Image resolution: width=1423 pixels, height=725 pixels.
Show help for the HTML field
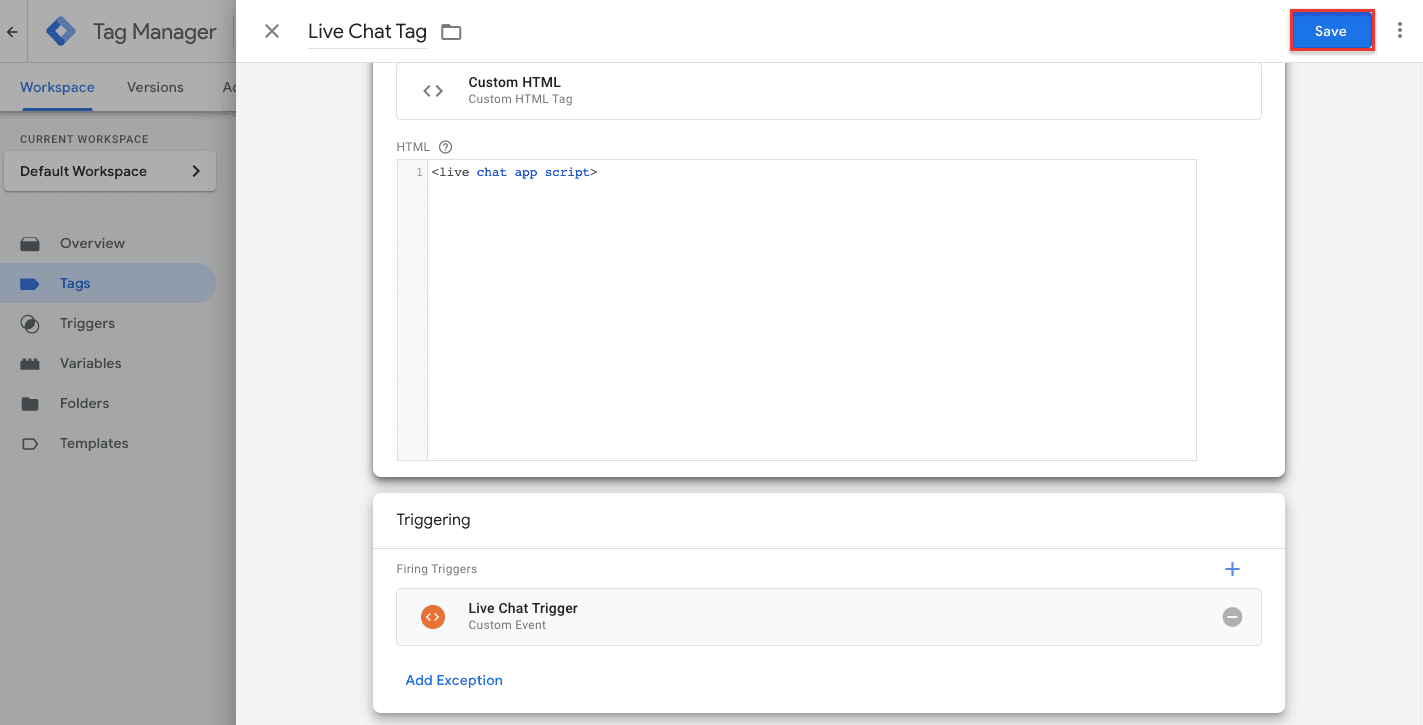tap(446, 147)
